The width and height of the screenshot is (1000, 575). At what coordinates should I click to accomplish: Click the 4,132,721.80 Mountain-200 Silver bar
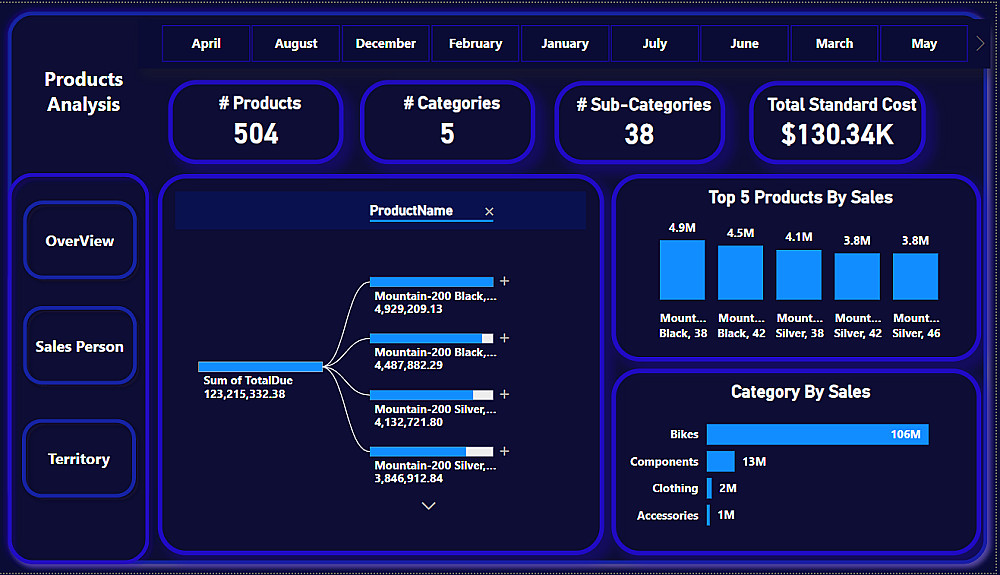click(x=432, y=395)
